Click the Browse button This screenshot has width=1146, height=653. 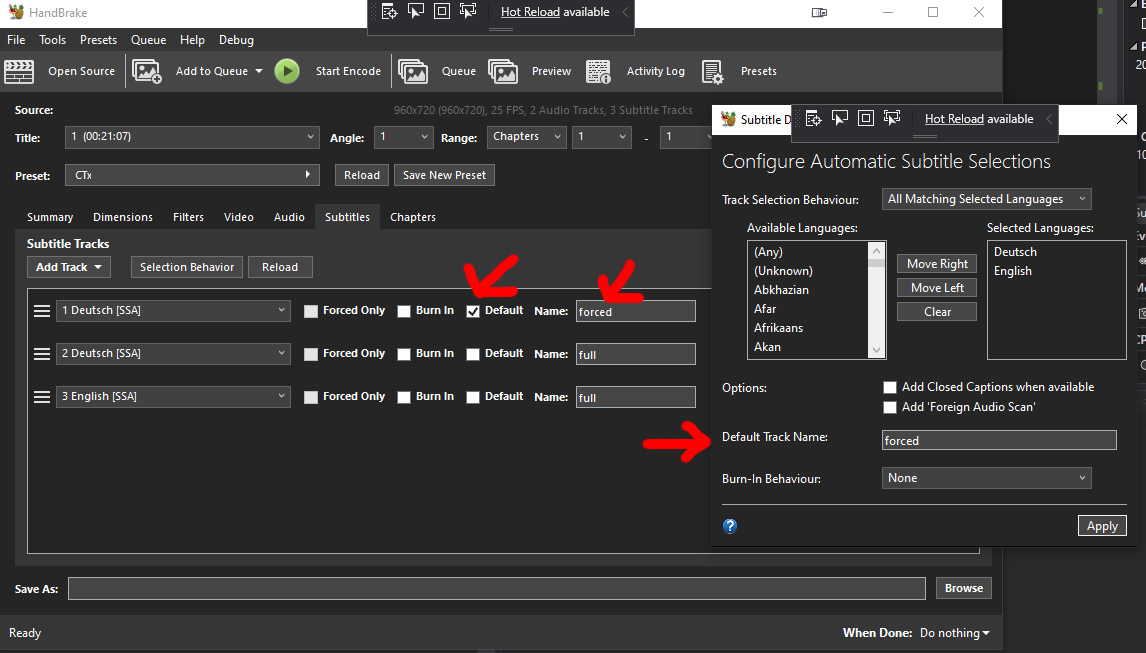[964, 589]
